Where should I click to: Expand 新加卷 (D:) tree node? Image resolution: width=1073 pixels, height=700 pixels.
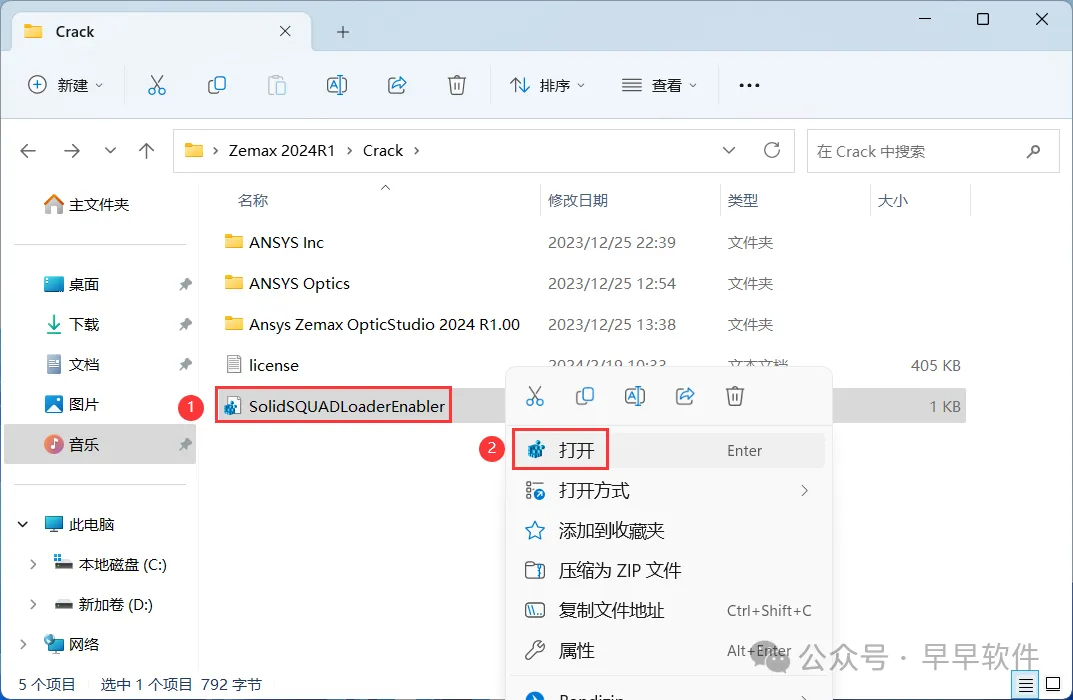(x=33, y=604)
